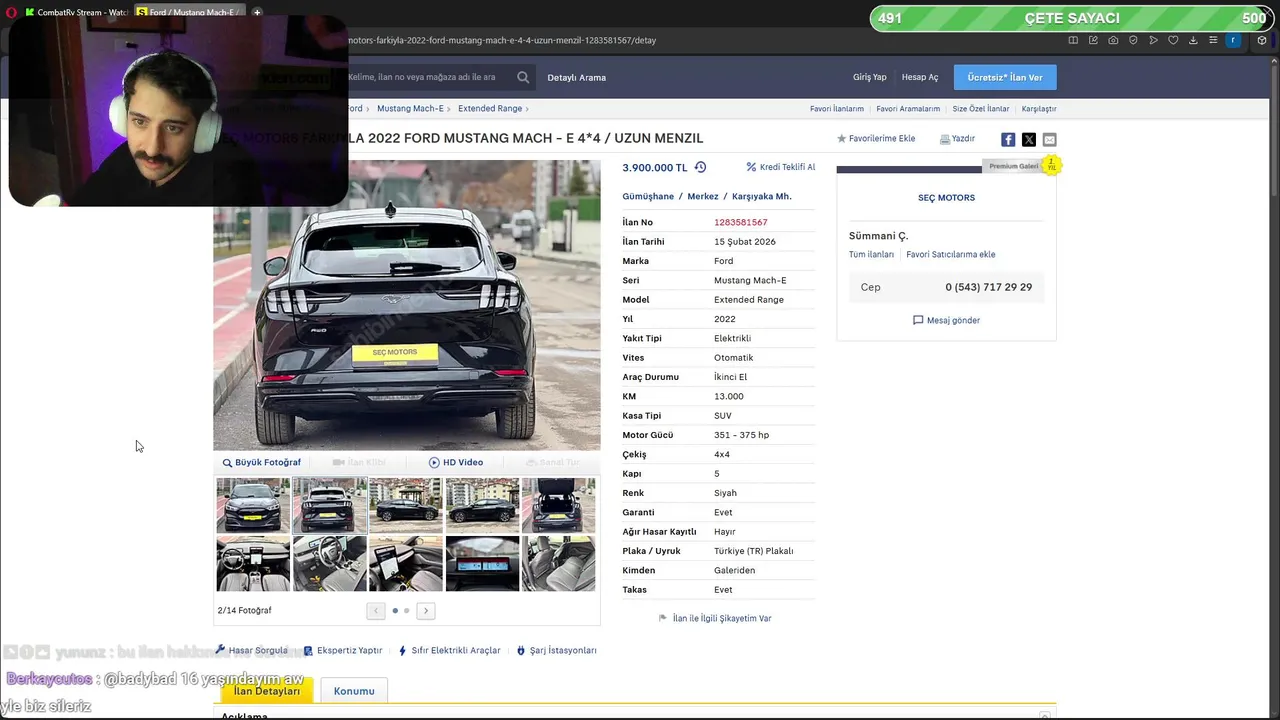Switch to the Ford / Mustang Mach-E browser tab

pos(190,12)
